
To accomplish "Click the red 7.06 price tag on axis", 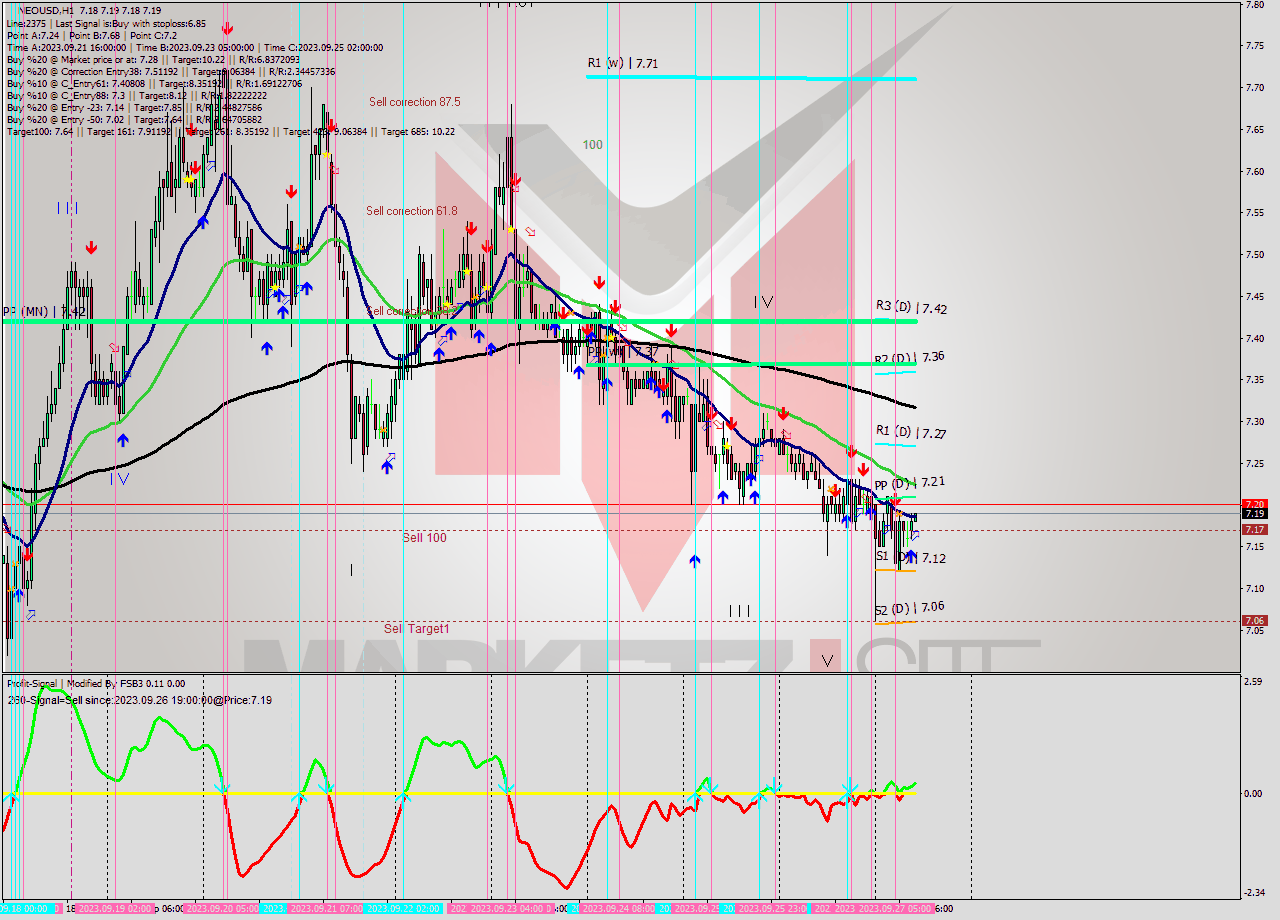I will 1254,621.
